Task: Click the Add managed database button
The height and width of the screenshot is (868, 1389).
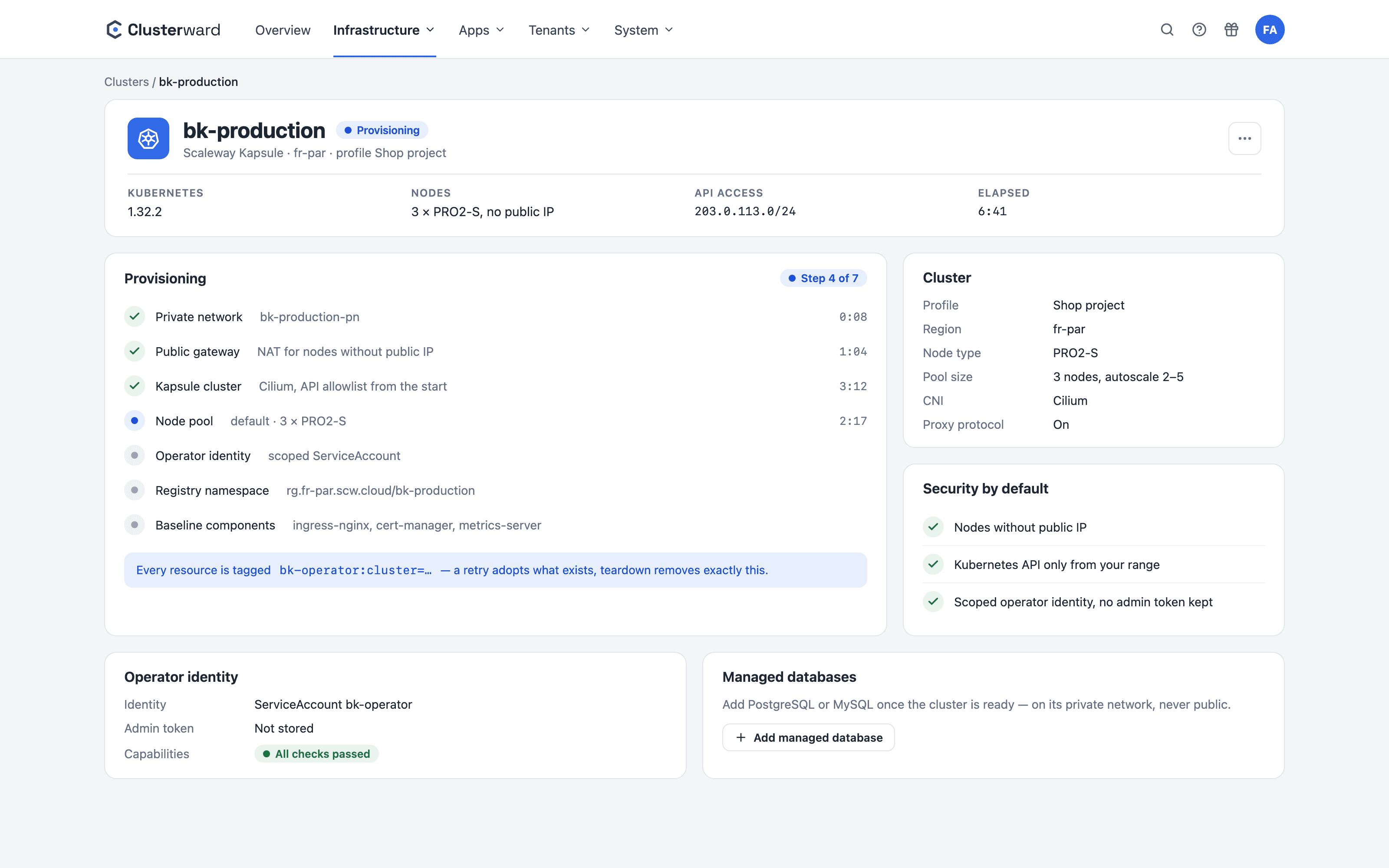Action: point(808,738)
